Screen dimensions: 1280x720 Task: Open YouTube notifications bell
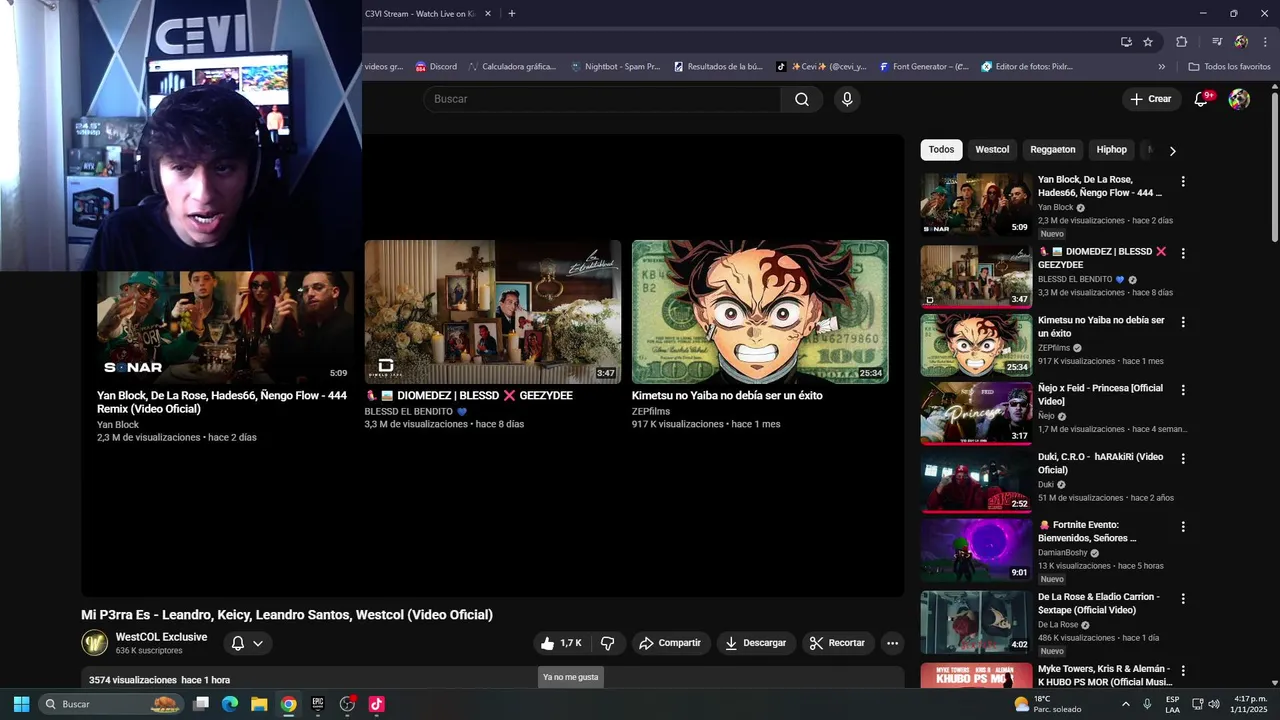(x=1202, y=99)
